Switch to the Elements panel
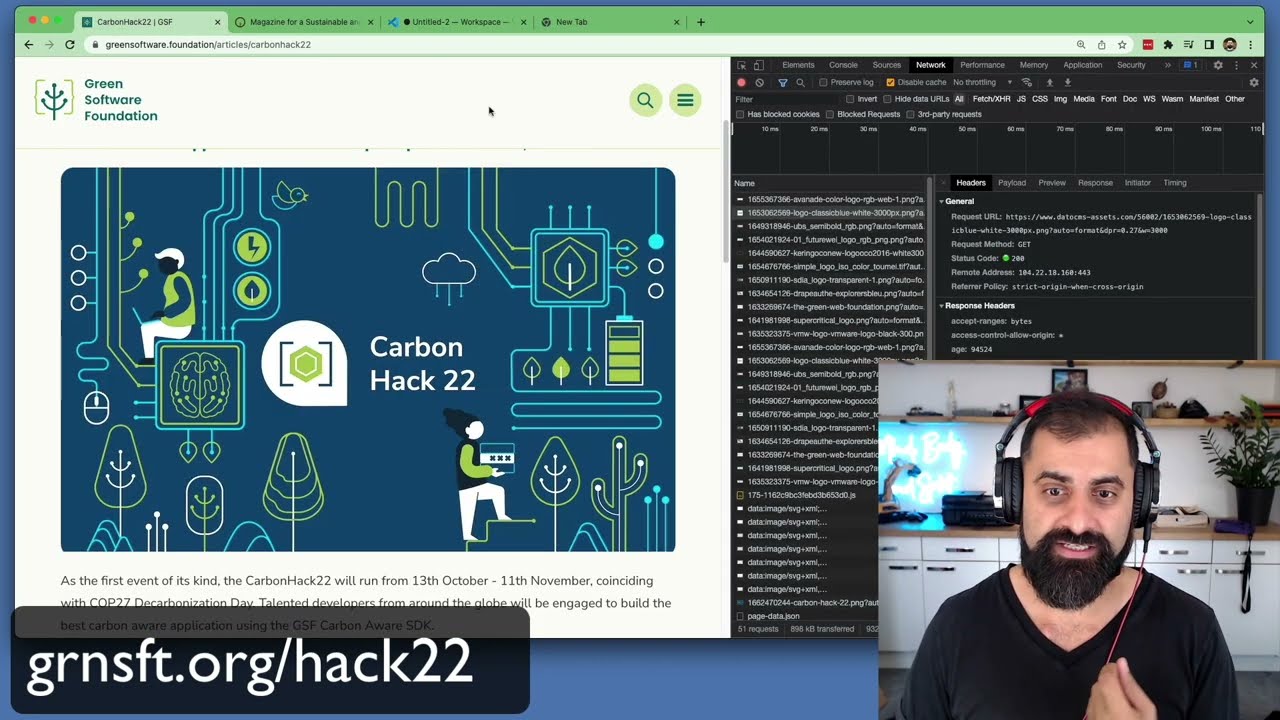Viewport: 1280px width, 720px height. [x=798, y=65]
